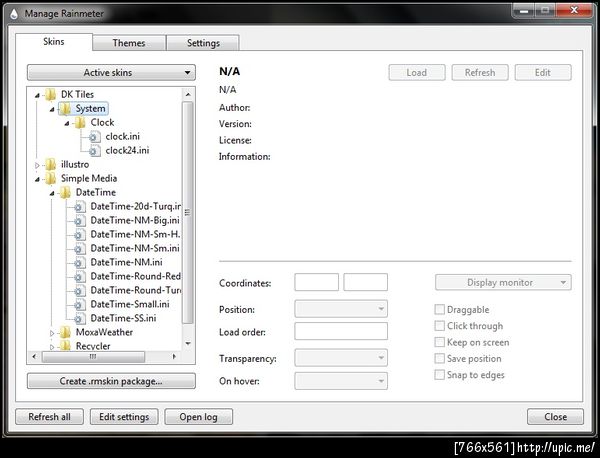Click the DateTime-20d-Turq file icon
This screenshot has width=600, height=458.
pyautogui.click(x=80, y=207)
